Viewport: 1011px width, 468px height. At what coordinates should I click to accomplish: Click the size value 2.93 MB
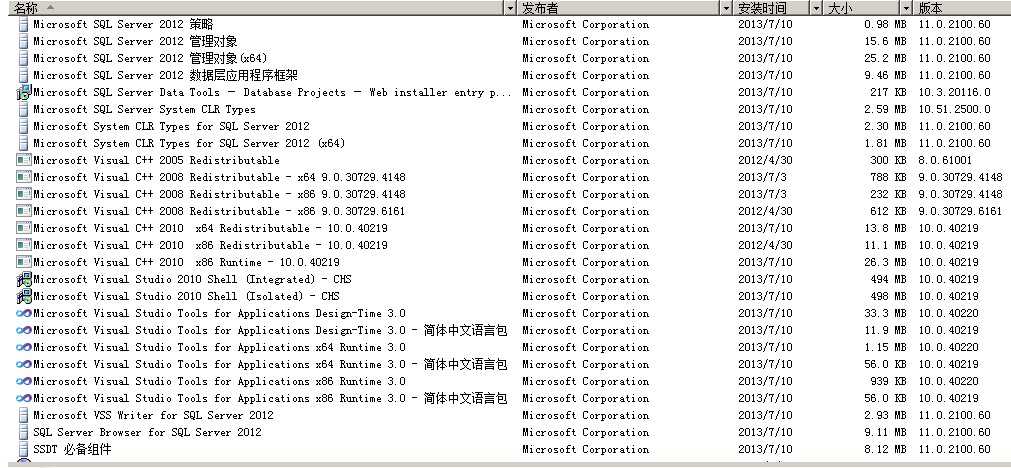[x=885, y=416]
